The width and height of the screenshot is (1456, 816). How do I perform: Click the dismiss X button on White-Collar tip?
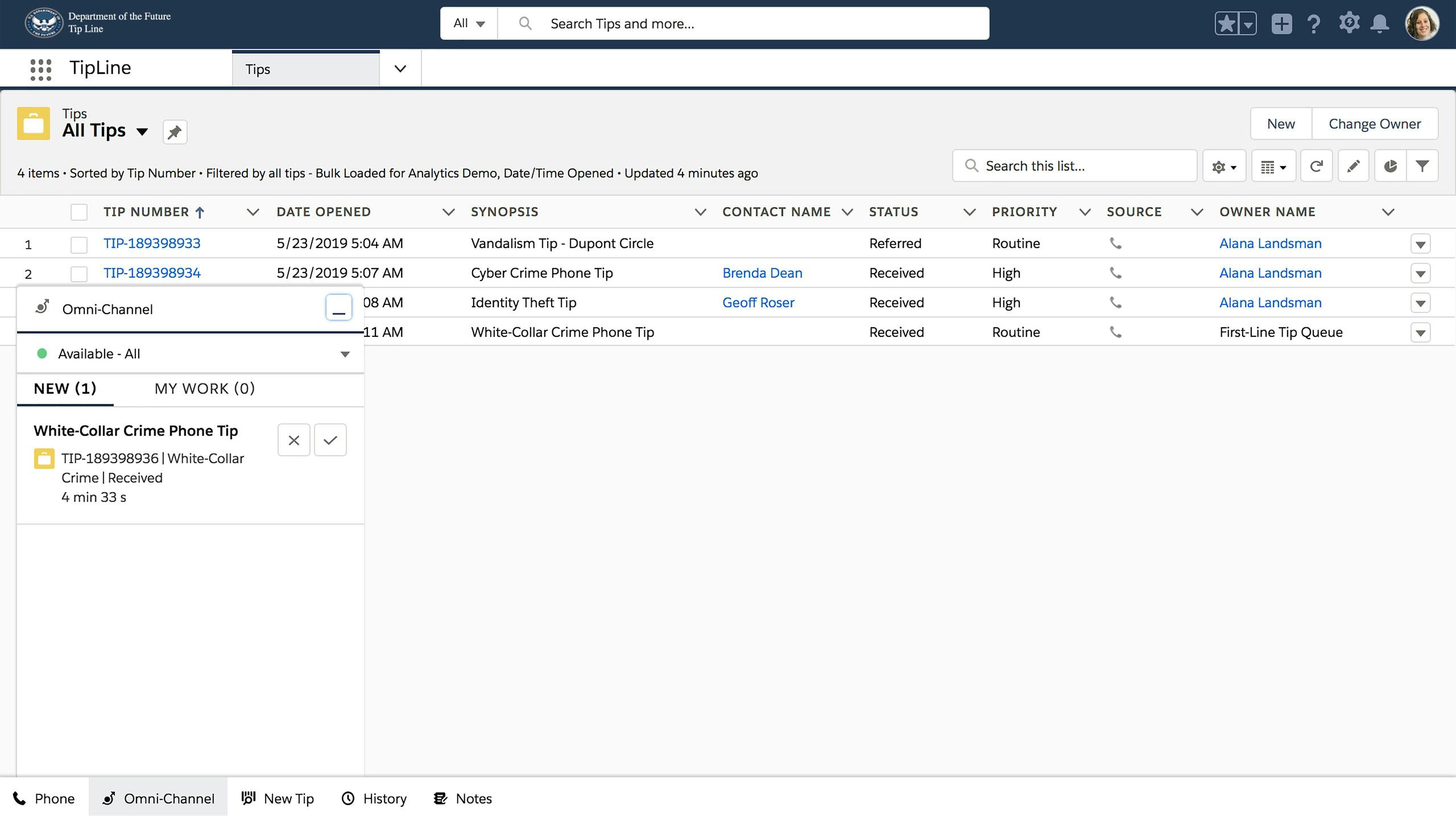click(x=294, y=440)
